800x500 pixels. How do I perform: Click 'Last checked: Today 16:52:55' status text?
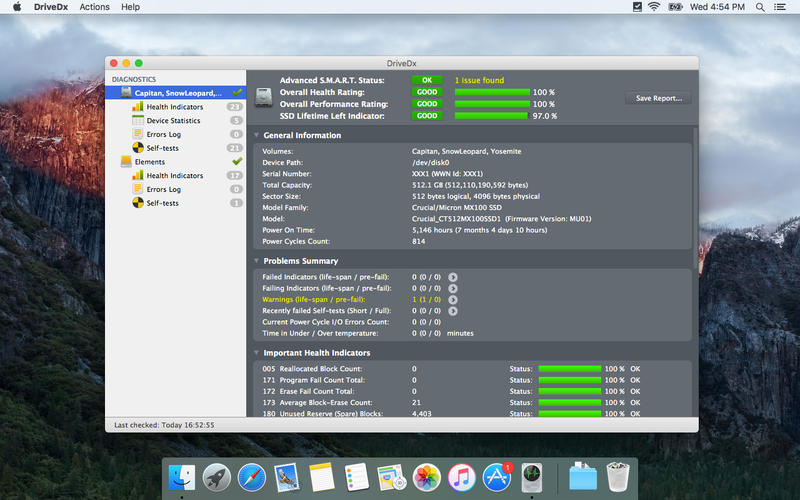pos(164,425)
